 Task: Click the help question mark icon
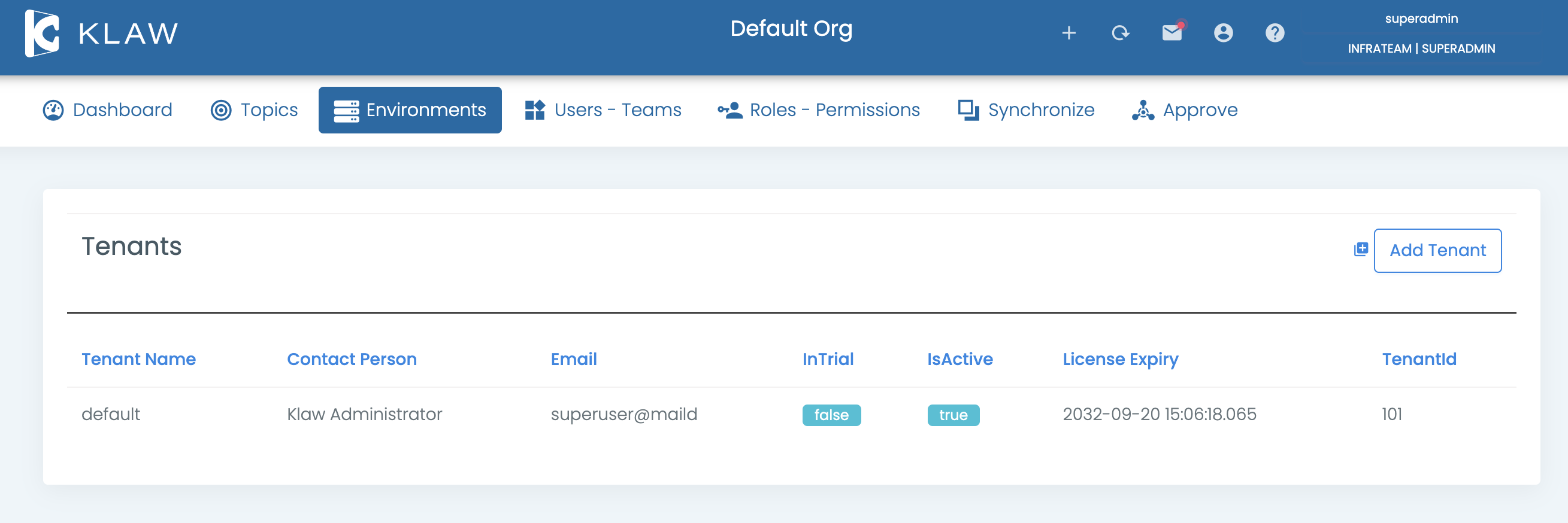(x=1275, y=33)
